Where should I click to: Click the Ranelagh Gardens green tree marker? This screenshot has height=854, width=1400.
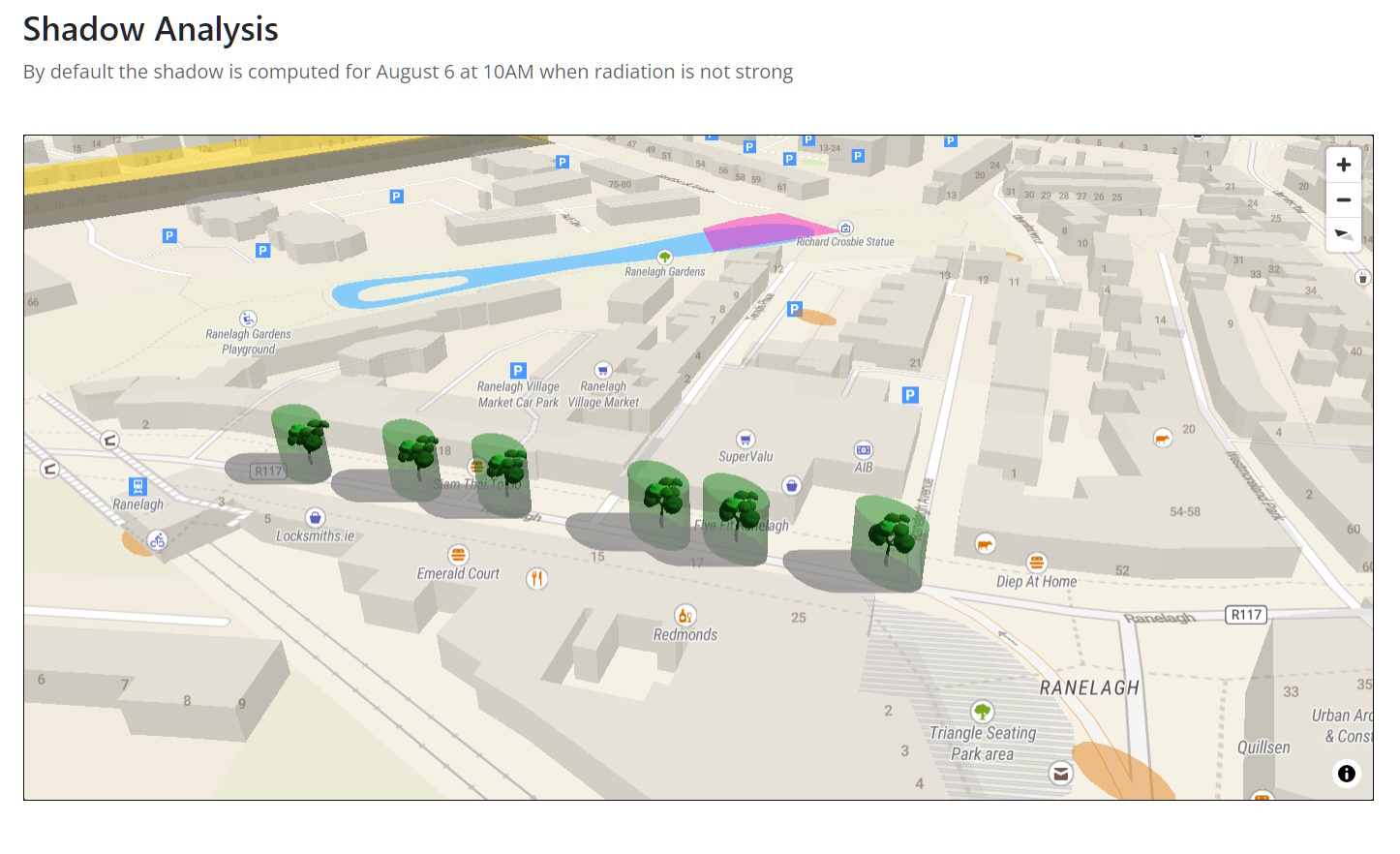coord(664,257)
